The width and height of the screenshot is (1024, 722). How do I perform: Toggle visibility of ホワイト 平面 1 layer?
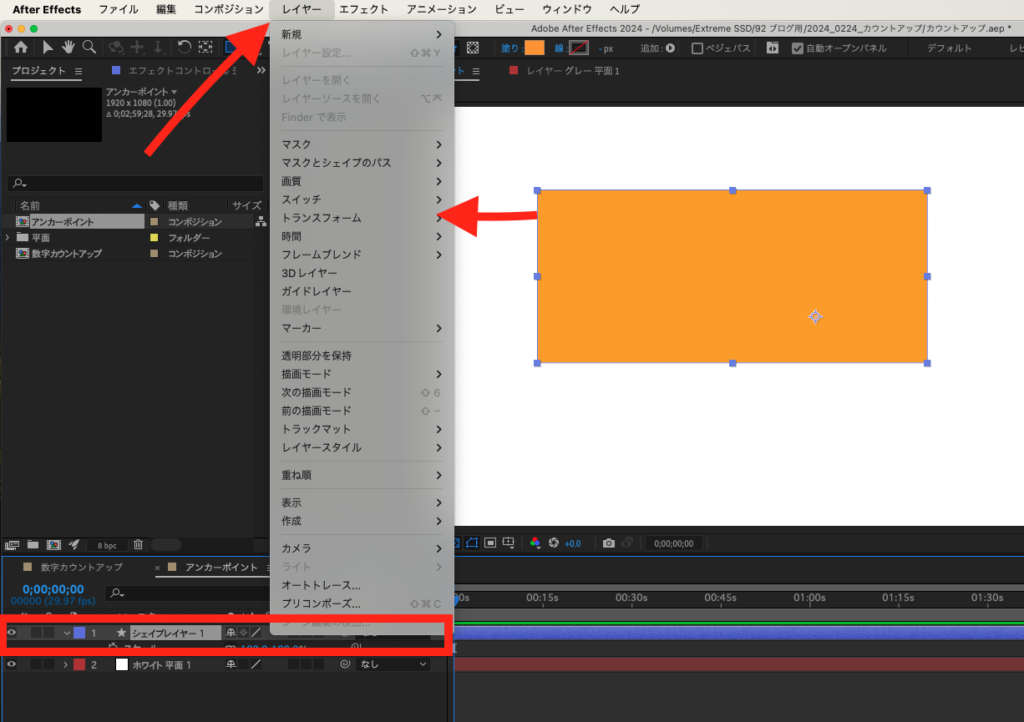(x=12, y=664)
